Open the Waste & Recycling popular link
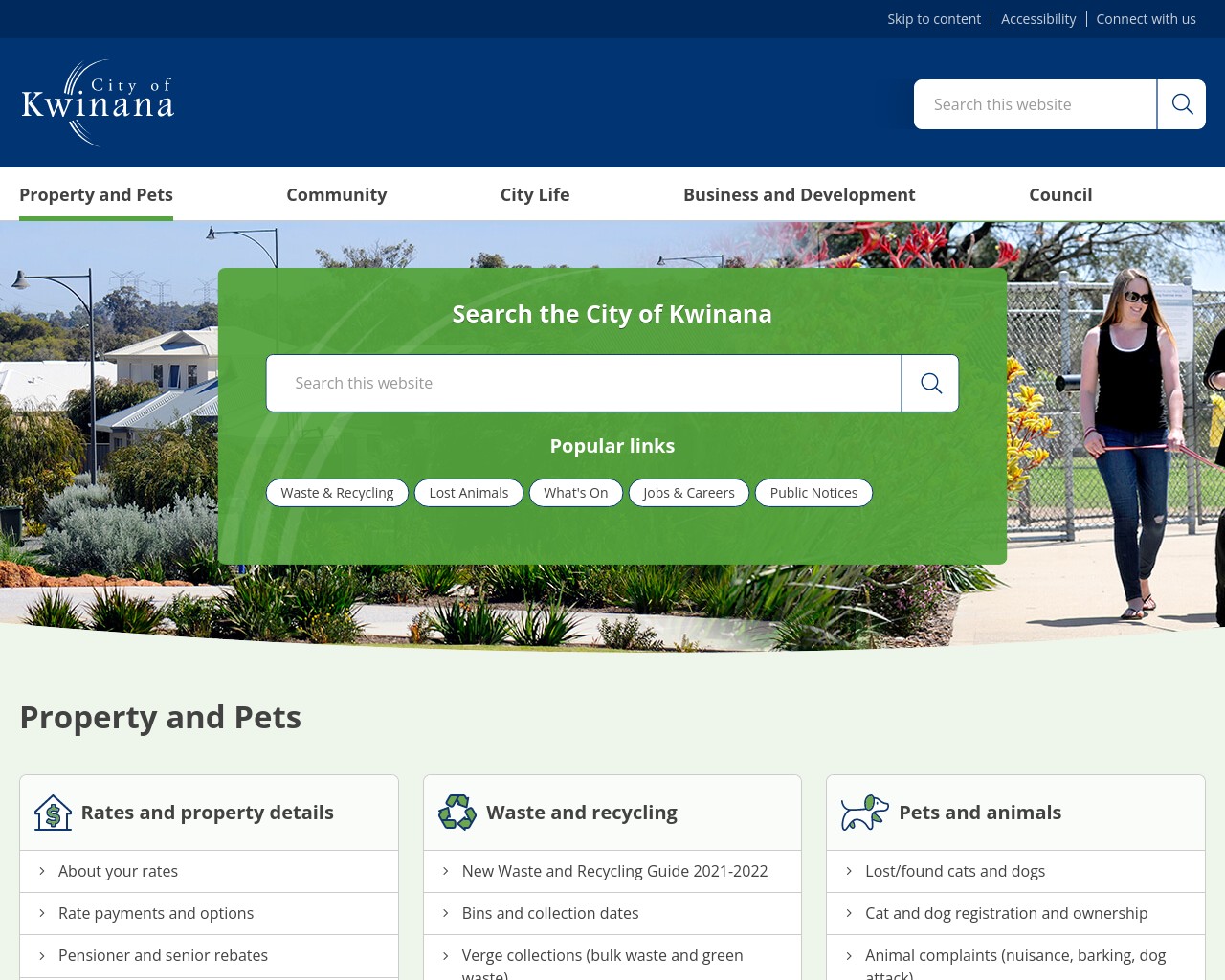This screenshot has width=1225, height=980. click(x=337, y=492)
